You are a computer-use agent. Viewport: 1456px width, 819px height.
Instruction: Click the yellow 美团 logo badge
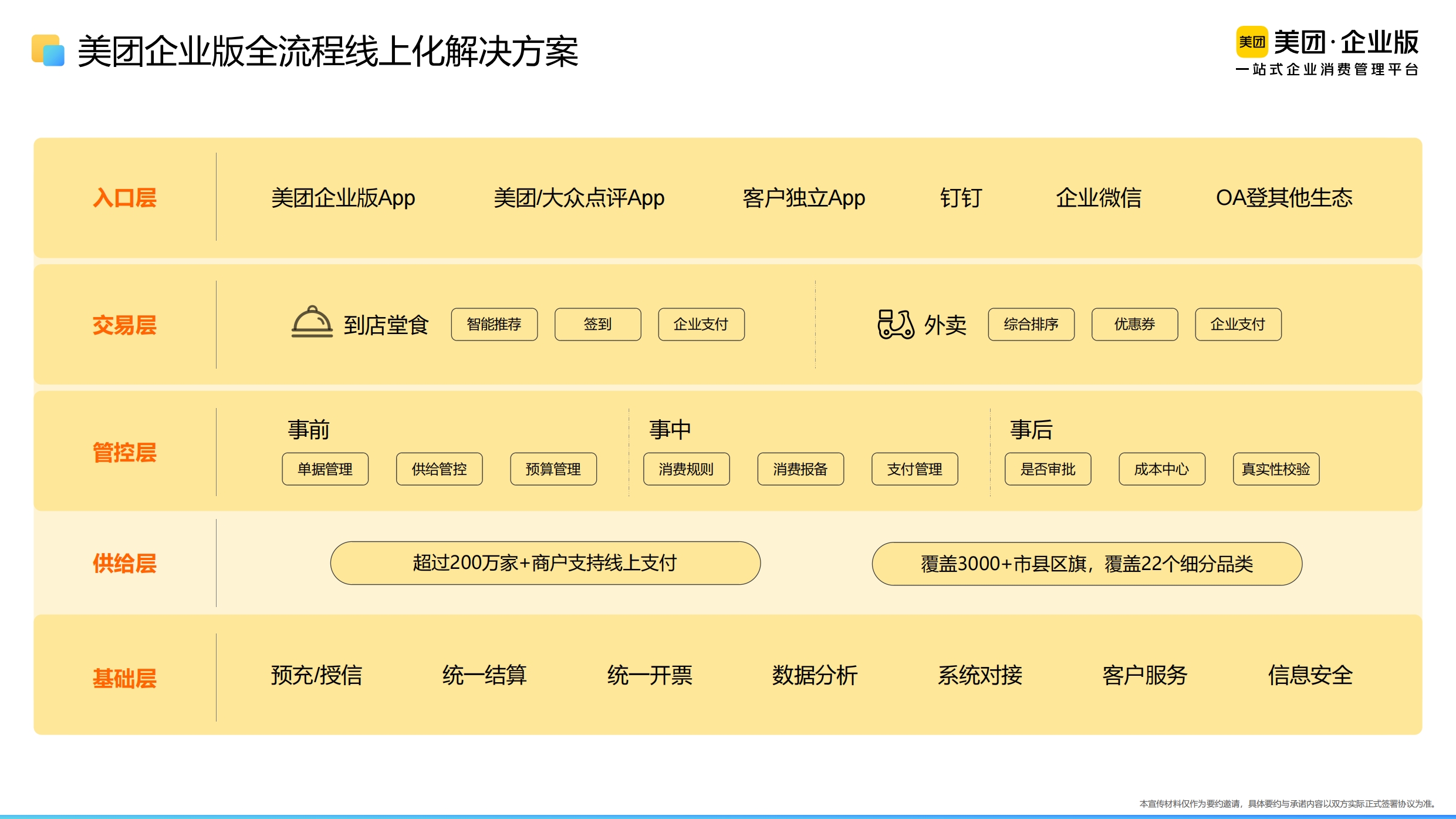[x=1252, y=42]
